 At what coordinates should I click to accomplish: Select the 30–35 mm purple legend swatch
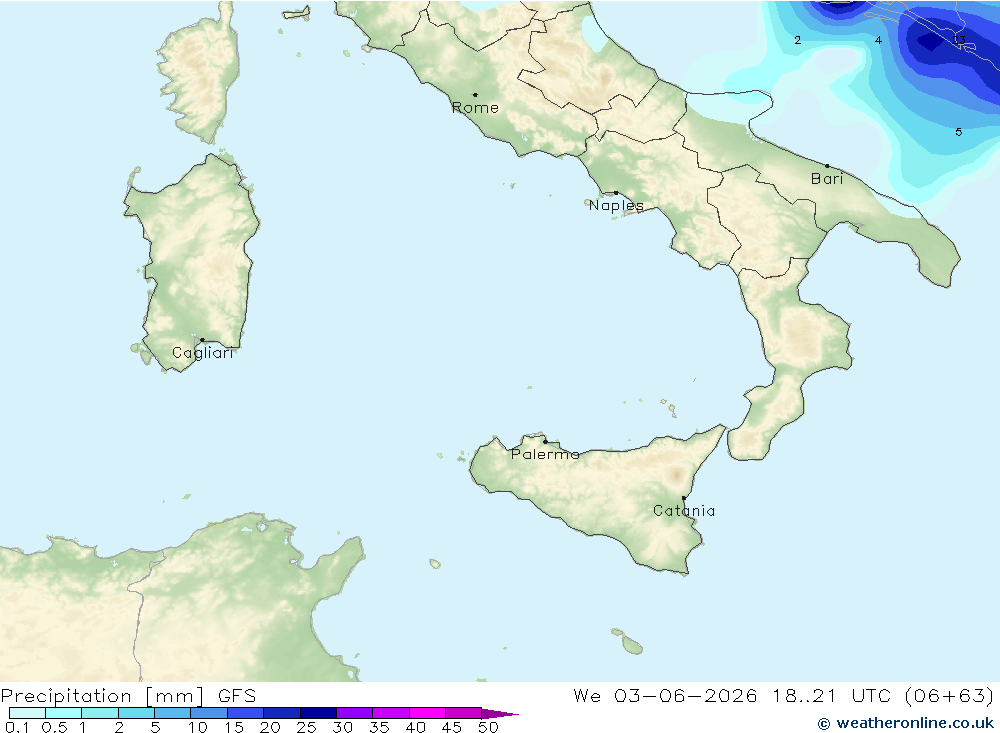pyautogui.click(x=355, y=713)
